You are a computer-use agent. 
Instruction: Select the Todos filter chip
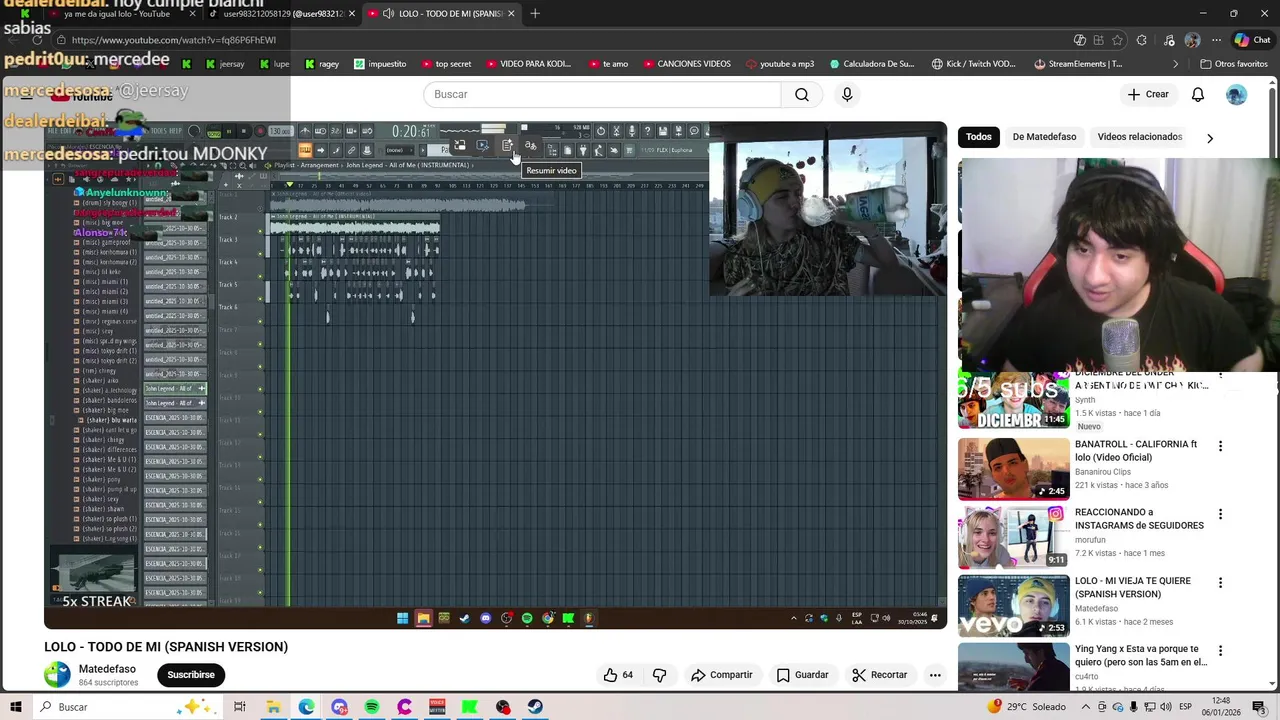click(x=979, y=137)
